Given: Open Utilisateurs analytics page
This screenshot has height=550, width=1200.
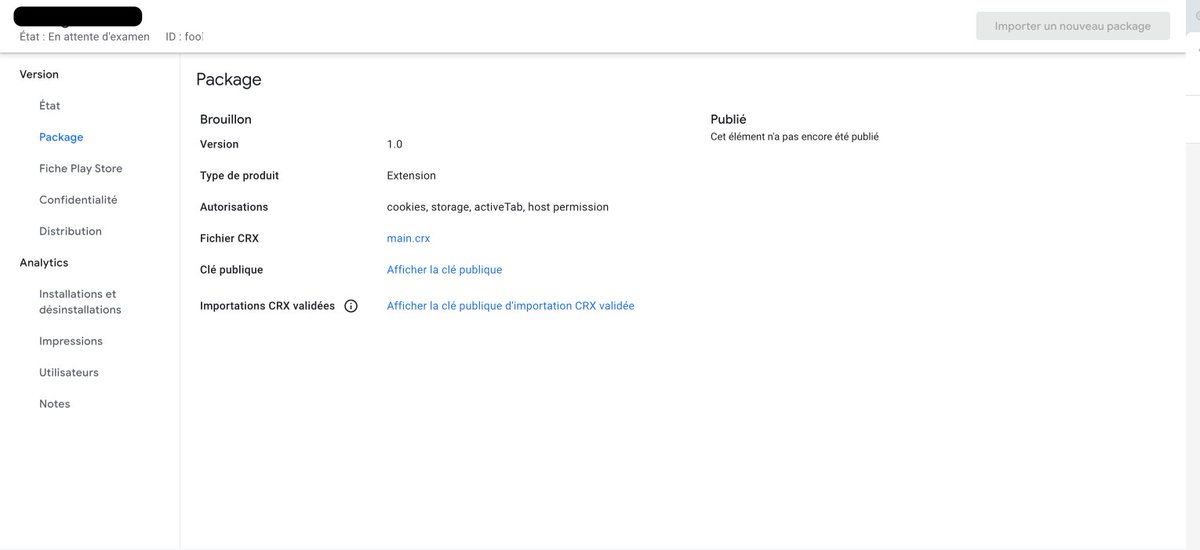Looking at the screenshot, I should pyautogui.click(x=69, y=372).
